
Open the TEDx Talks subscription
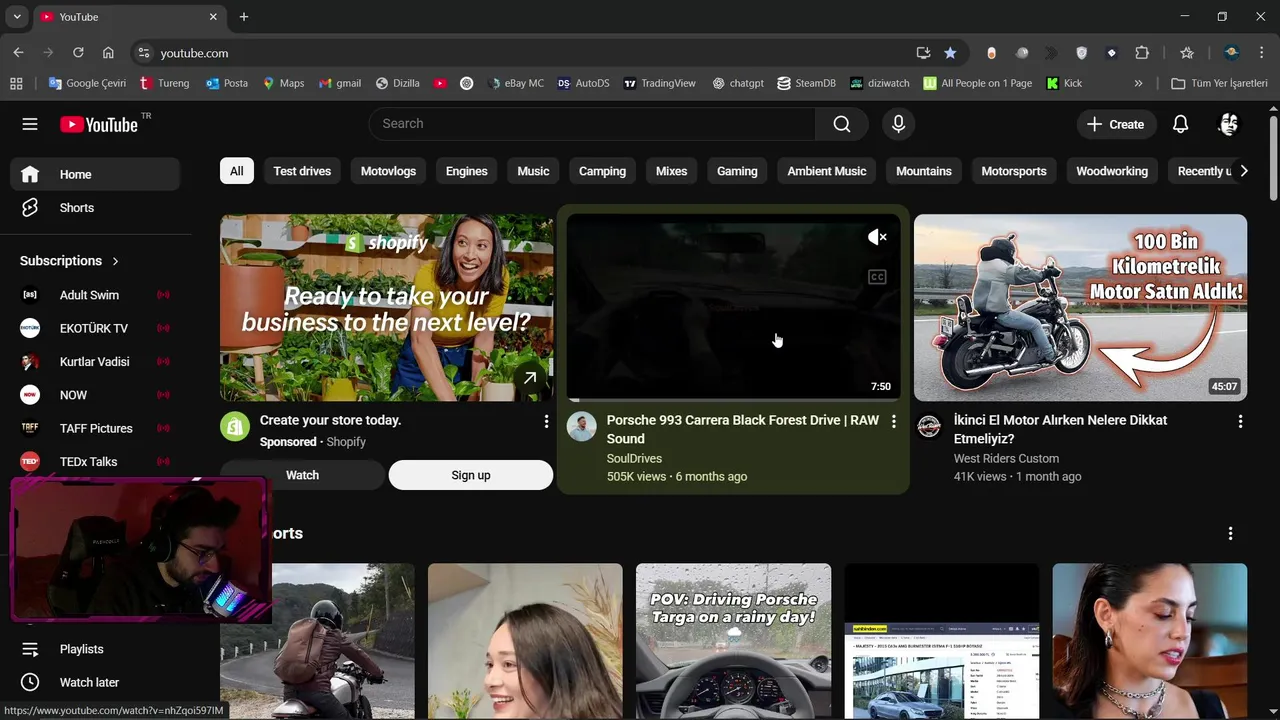coord(95,462)
